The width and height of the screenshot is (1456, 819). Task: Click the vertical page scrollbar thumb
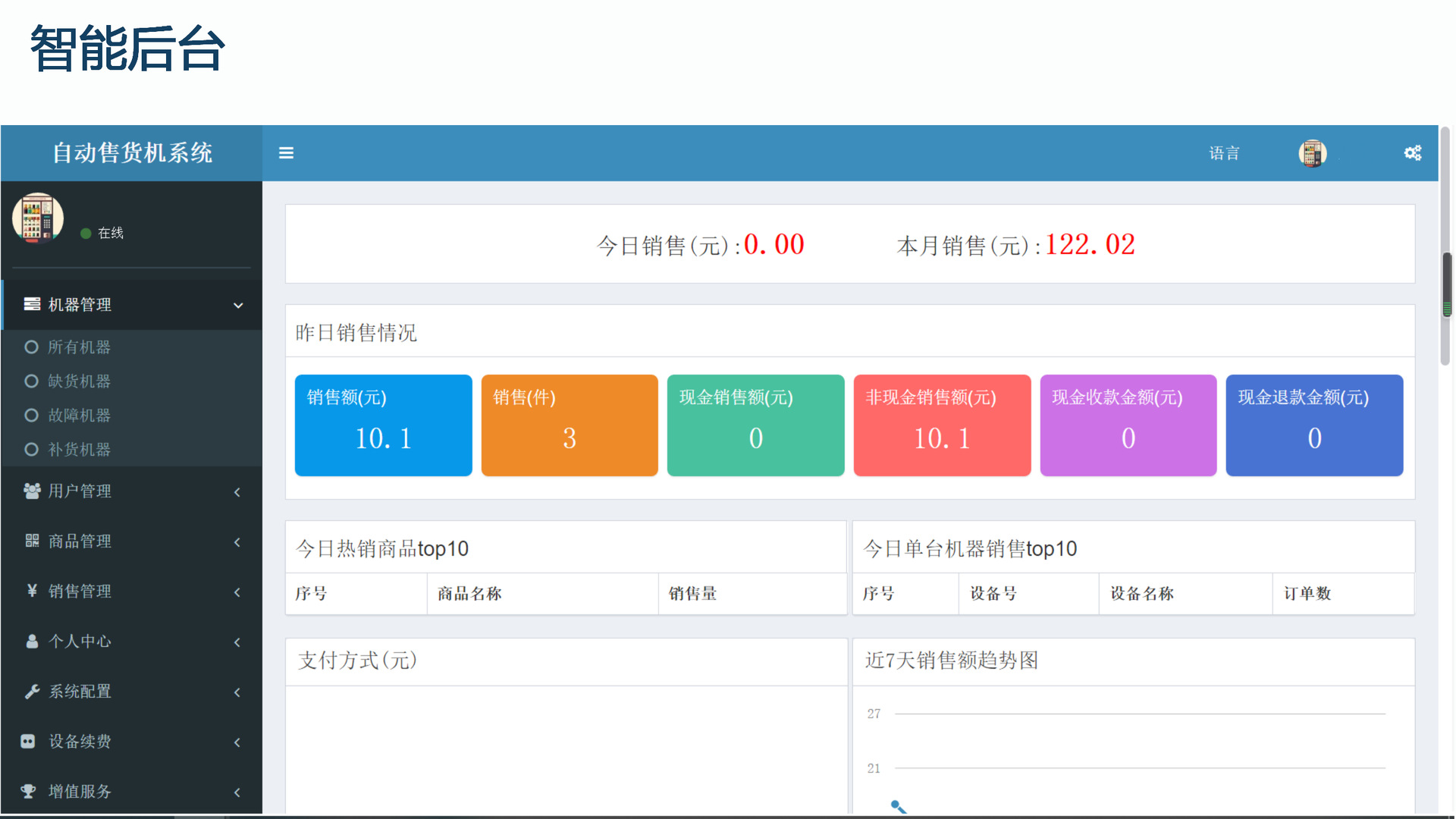pos(1447,284)
